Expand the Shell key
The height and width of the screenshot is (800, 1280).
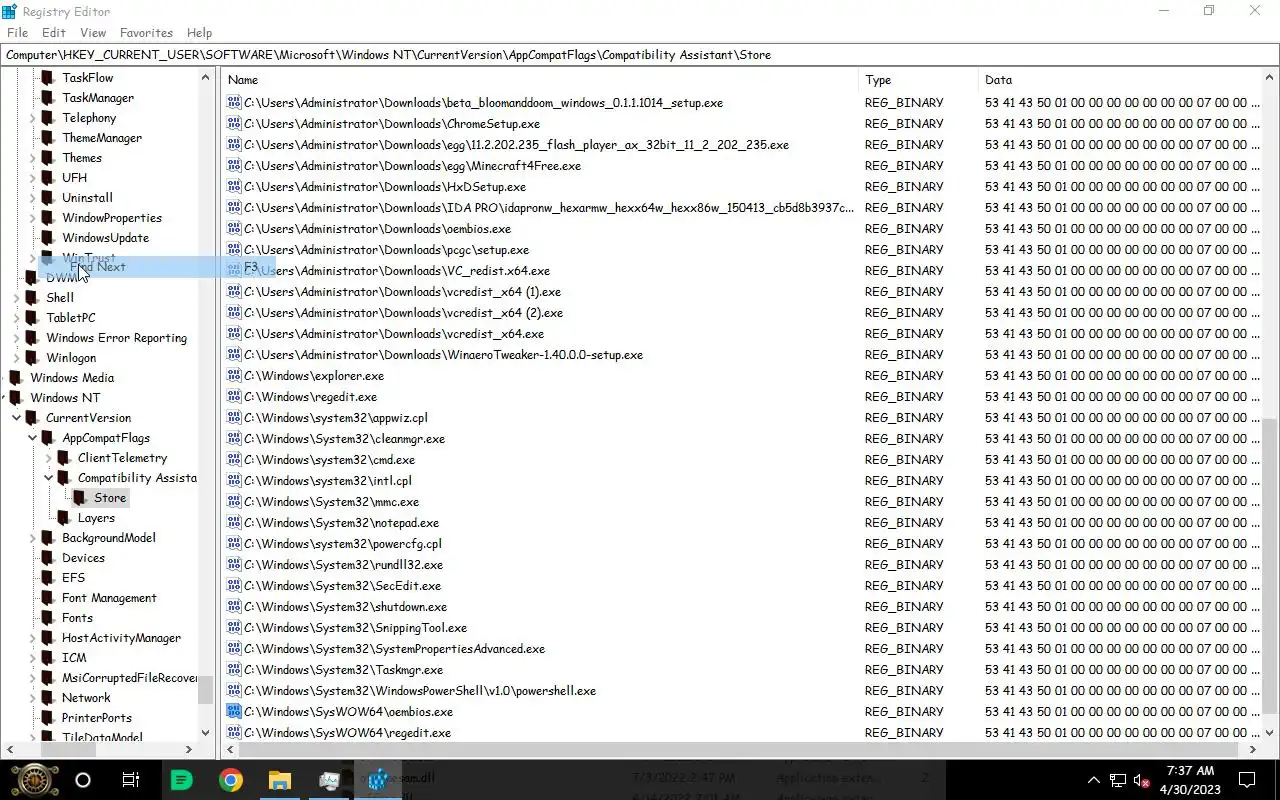[16, 298]
